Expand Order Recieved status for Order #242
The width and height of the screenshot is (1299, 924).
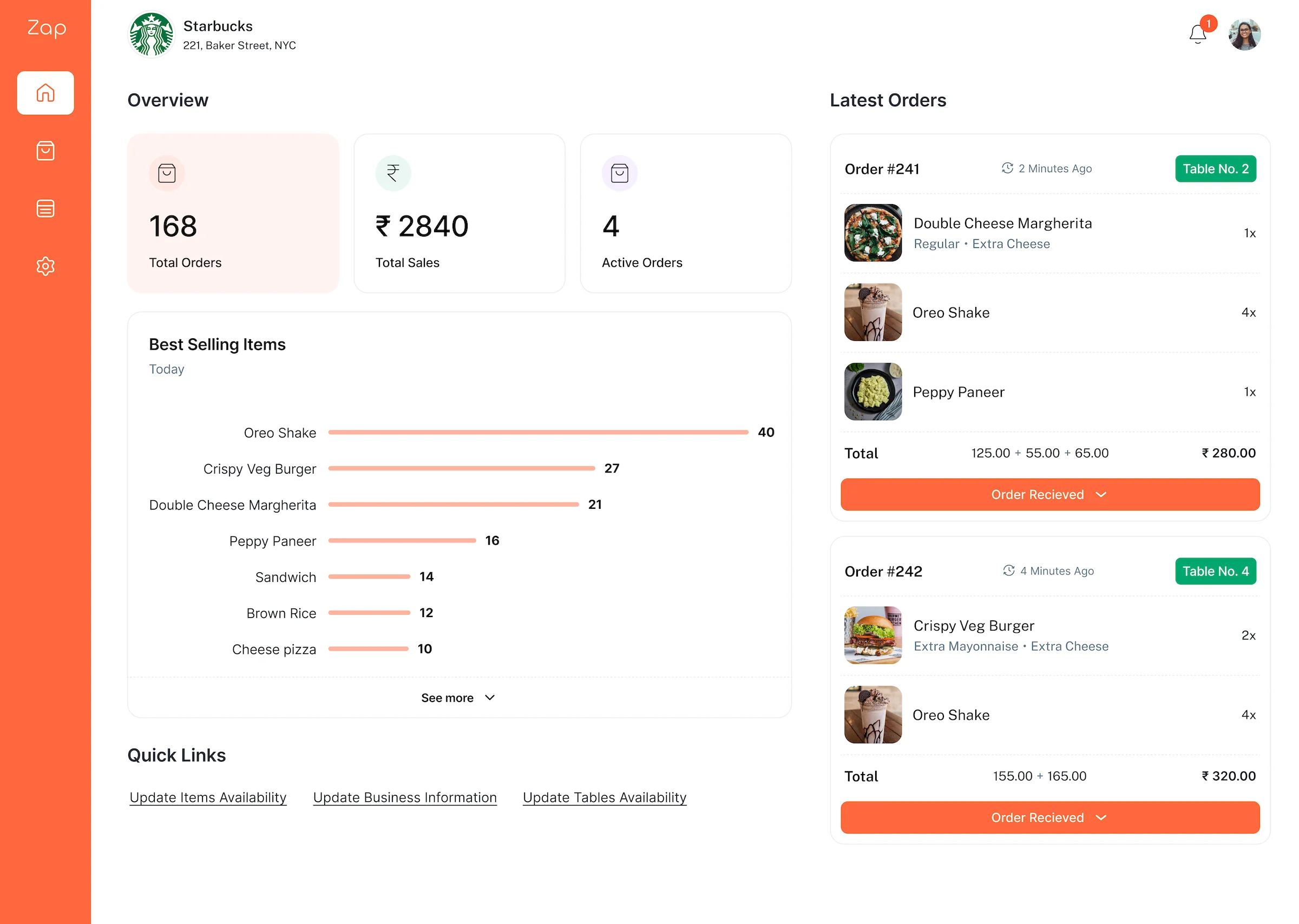tap(1050, 817)
